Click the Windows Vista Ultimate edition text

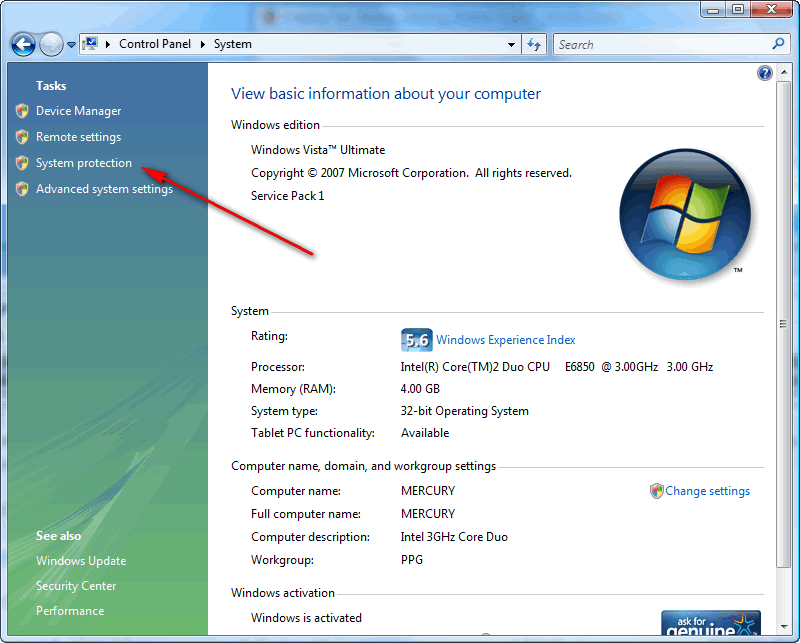coord(318,150)
